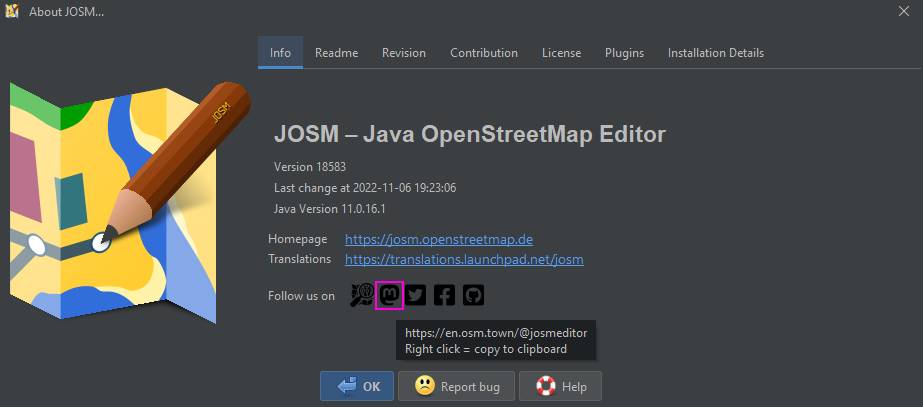Click the Last change at 2022-11-06 text
The height and width of the screenshot is (407, 923).
point(365,188)
